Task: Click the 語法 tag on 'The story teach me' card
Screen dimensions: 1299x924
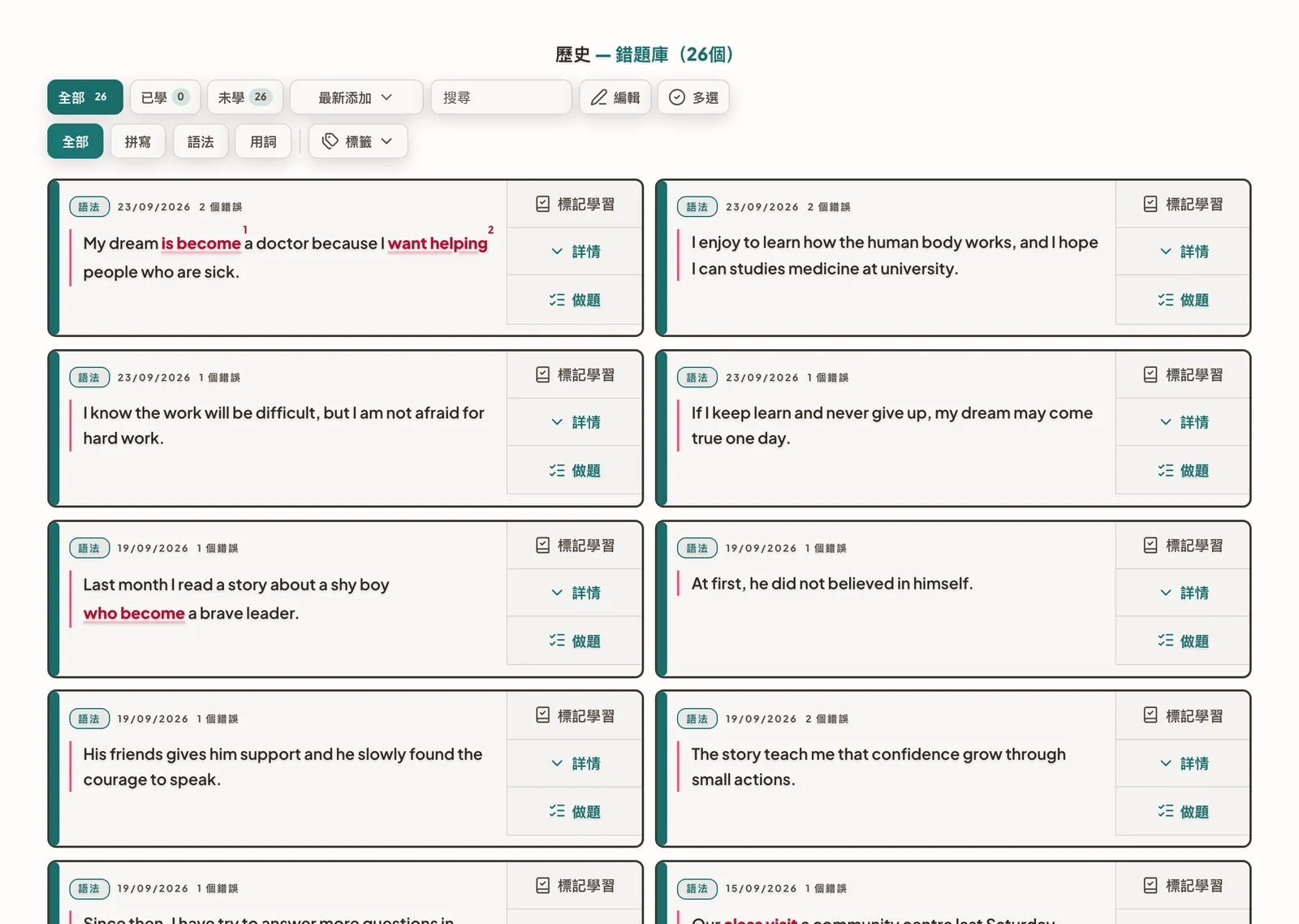Action: pos(697,719)
